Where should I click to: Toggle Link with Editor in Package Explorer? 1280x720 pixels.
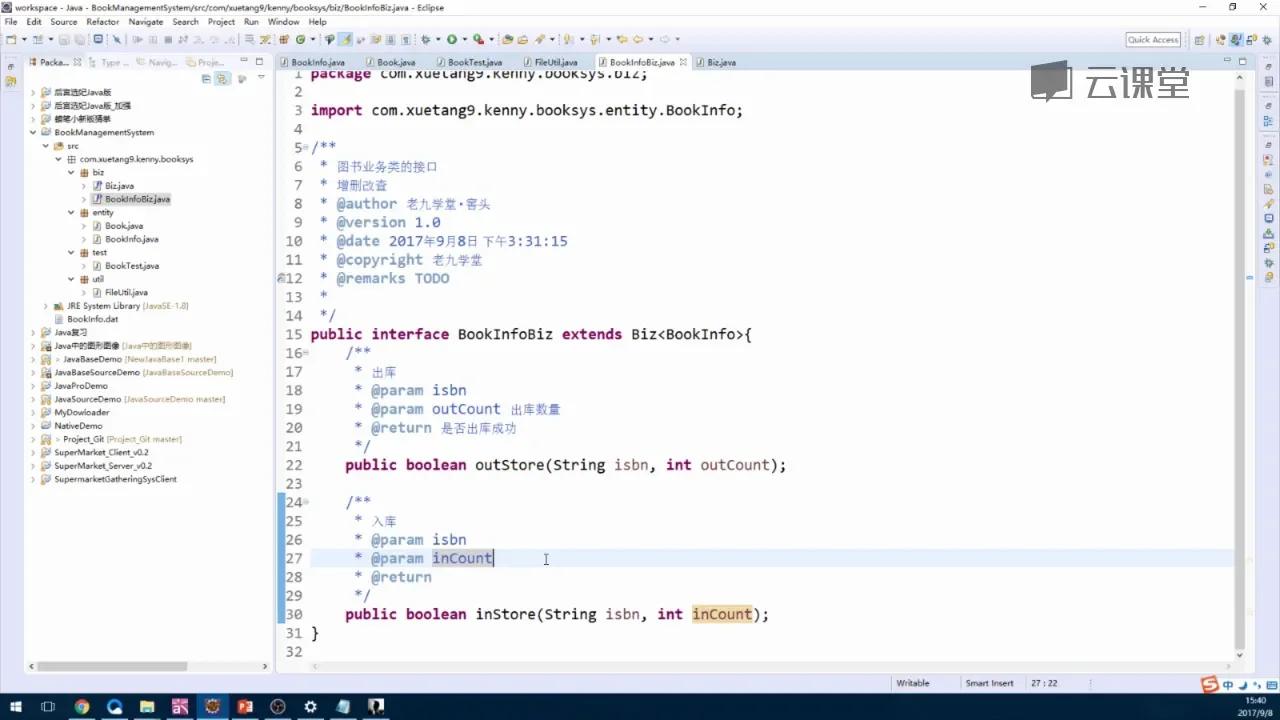(x=223, y=78)
